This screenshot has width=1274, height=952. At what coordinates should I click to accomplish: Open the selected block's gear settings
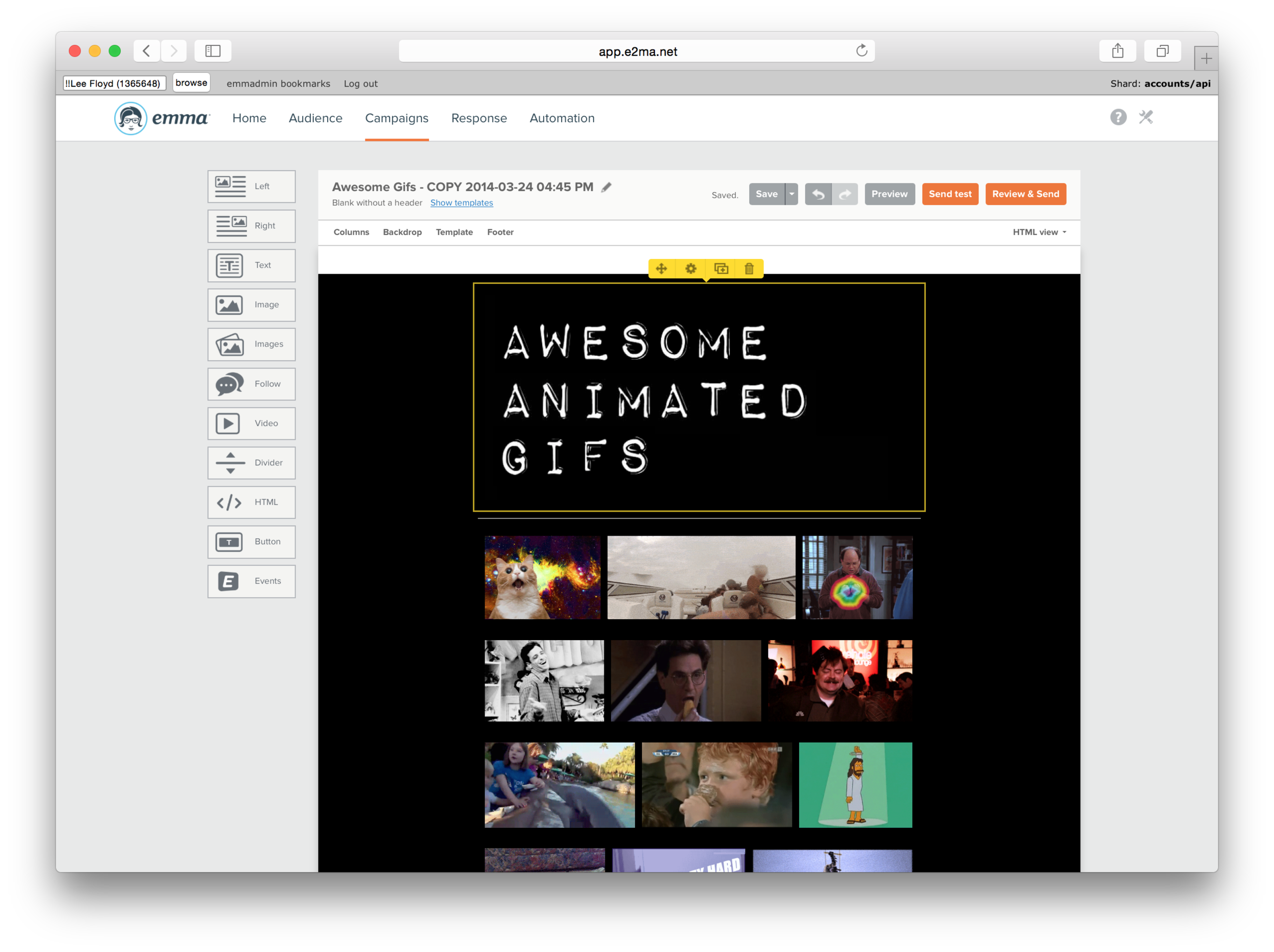click(x=691, y=269)
